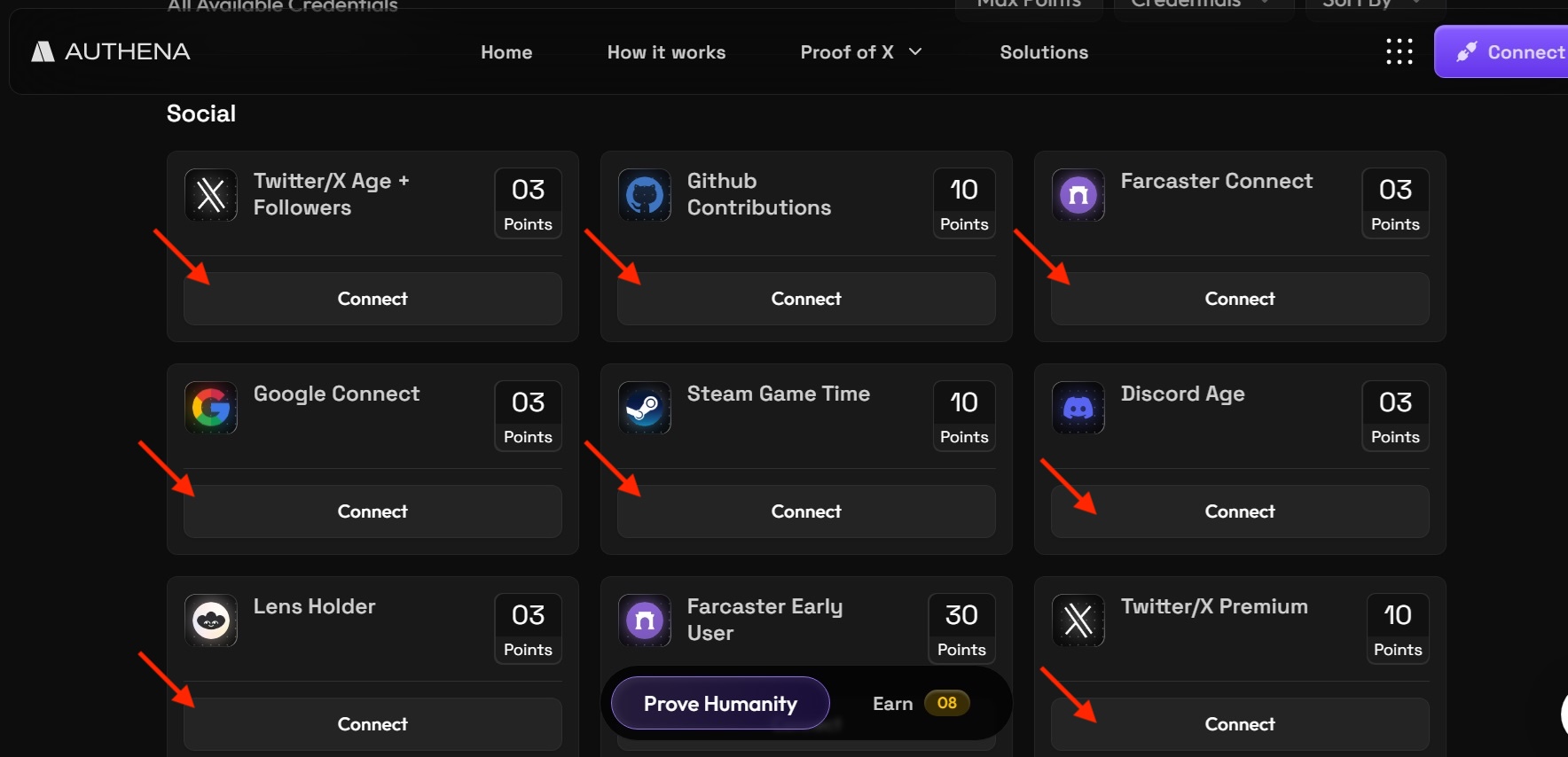Click the Github Contributions octocat icon
Screen dimensions: 1568x757
click(645, 195)
